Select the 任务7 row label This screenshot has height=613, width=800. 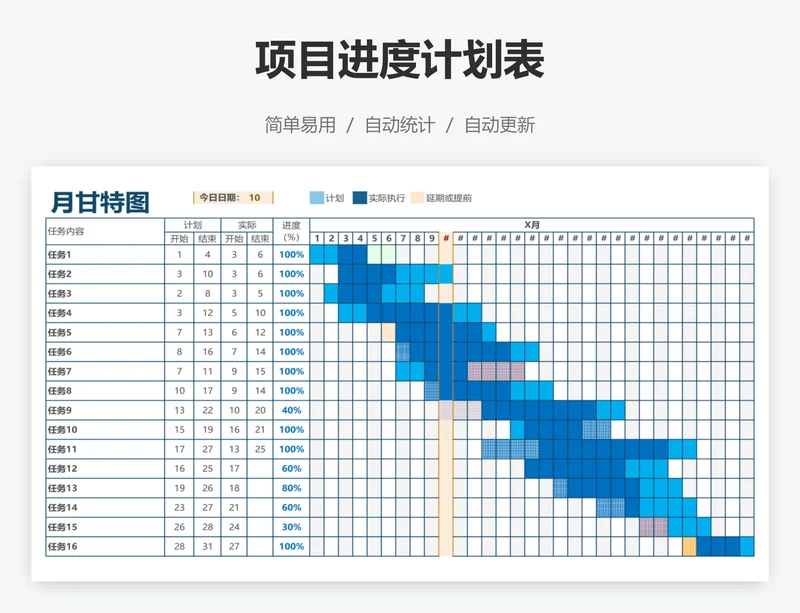(x=105, y=371)
